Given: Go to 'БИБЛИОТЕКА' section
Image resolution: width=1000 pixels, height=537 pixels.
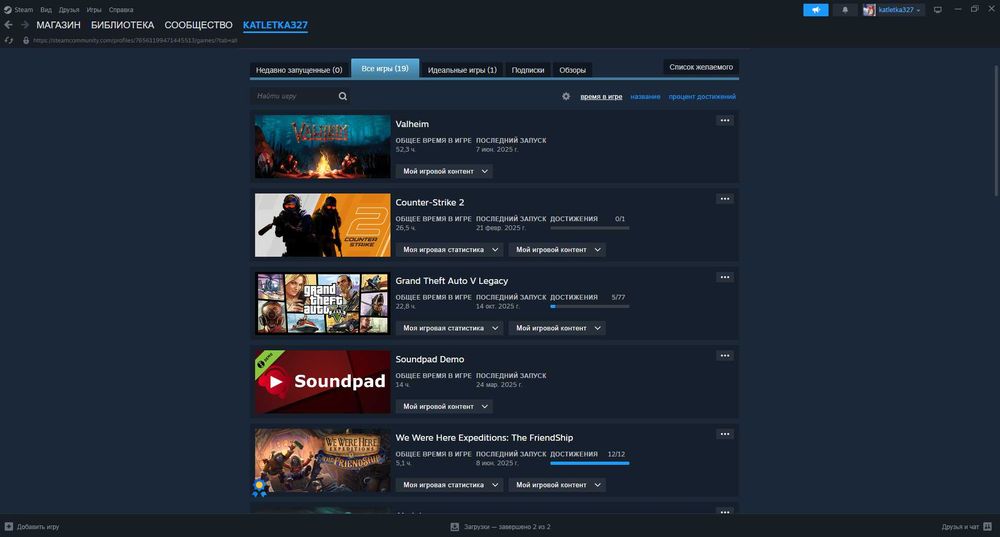Looking at the screenshot, I should coord(122,25).
